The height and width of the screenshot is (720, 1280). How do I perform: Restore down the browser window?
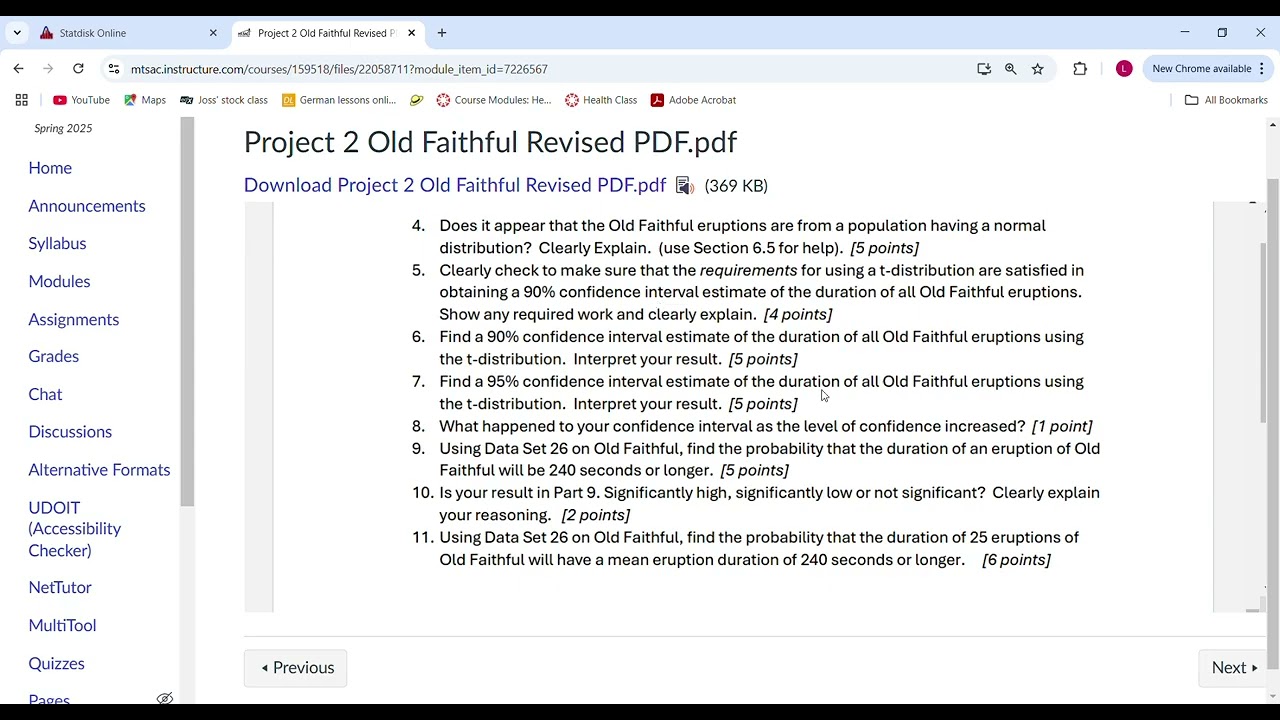1222,33
